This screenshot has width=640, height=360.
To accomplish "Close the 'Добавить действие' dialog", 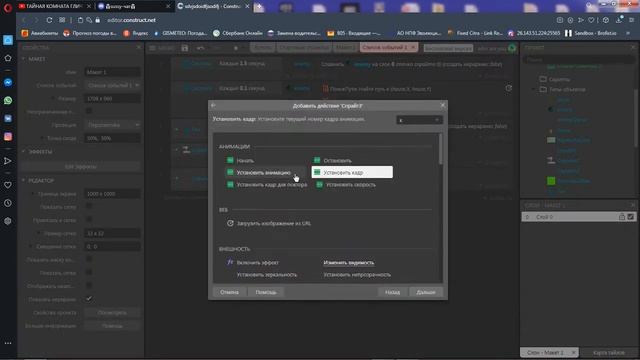I will (x=443, y=105).
